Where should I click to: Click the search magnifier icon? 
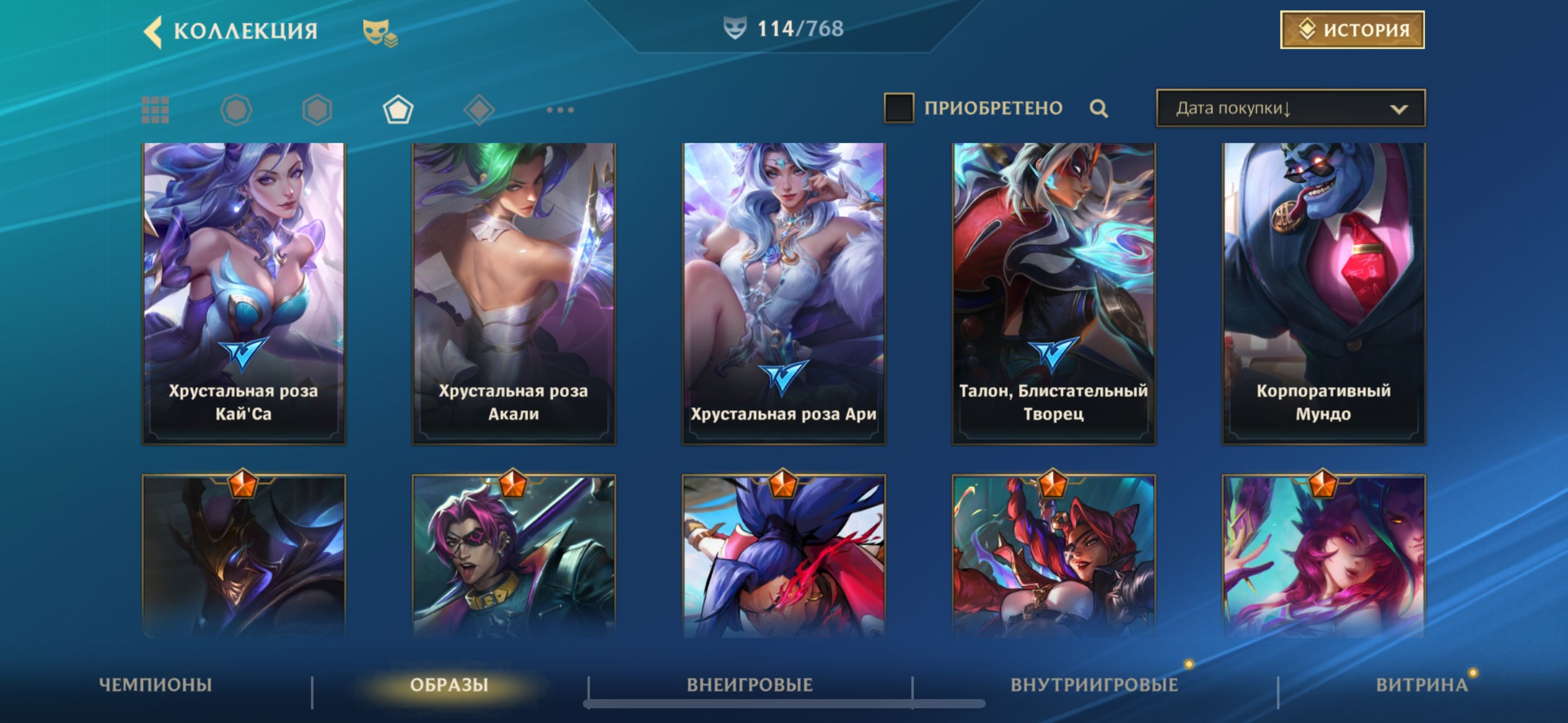click(x=1099, y=109)
